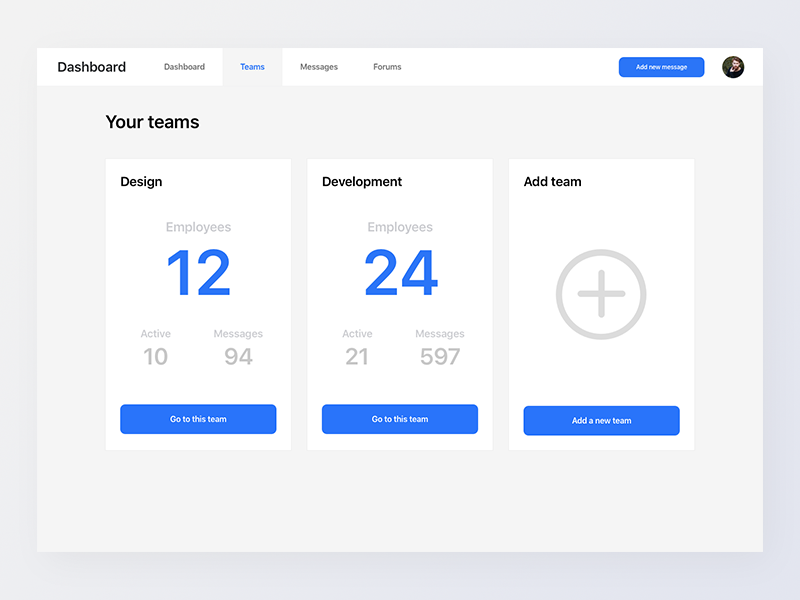The image size is (800, 600).
Task: Click Design messages count 94
Action: [238, 357]
